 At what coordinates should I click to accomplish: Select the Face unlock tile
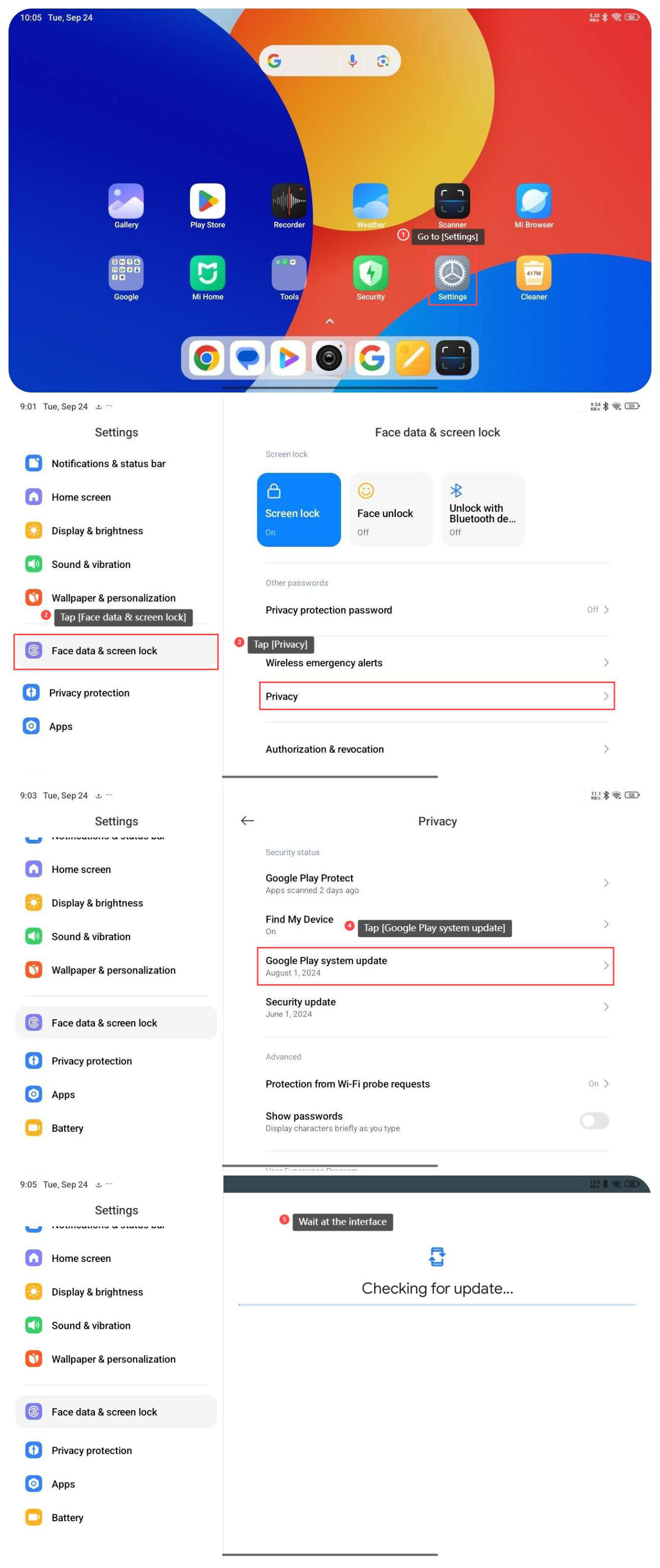[391, 510]
